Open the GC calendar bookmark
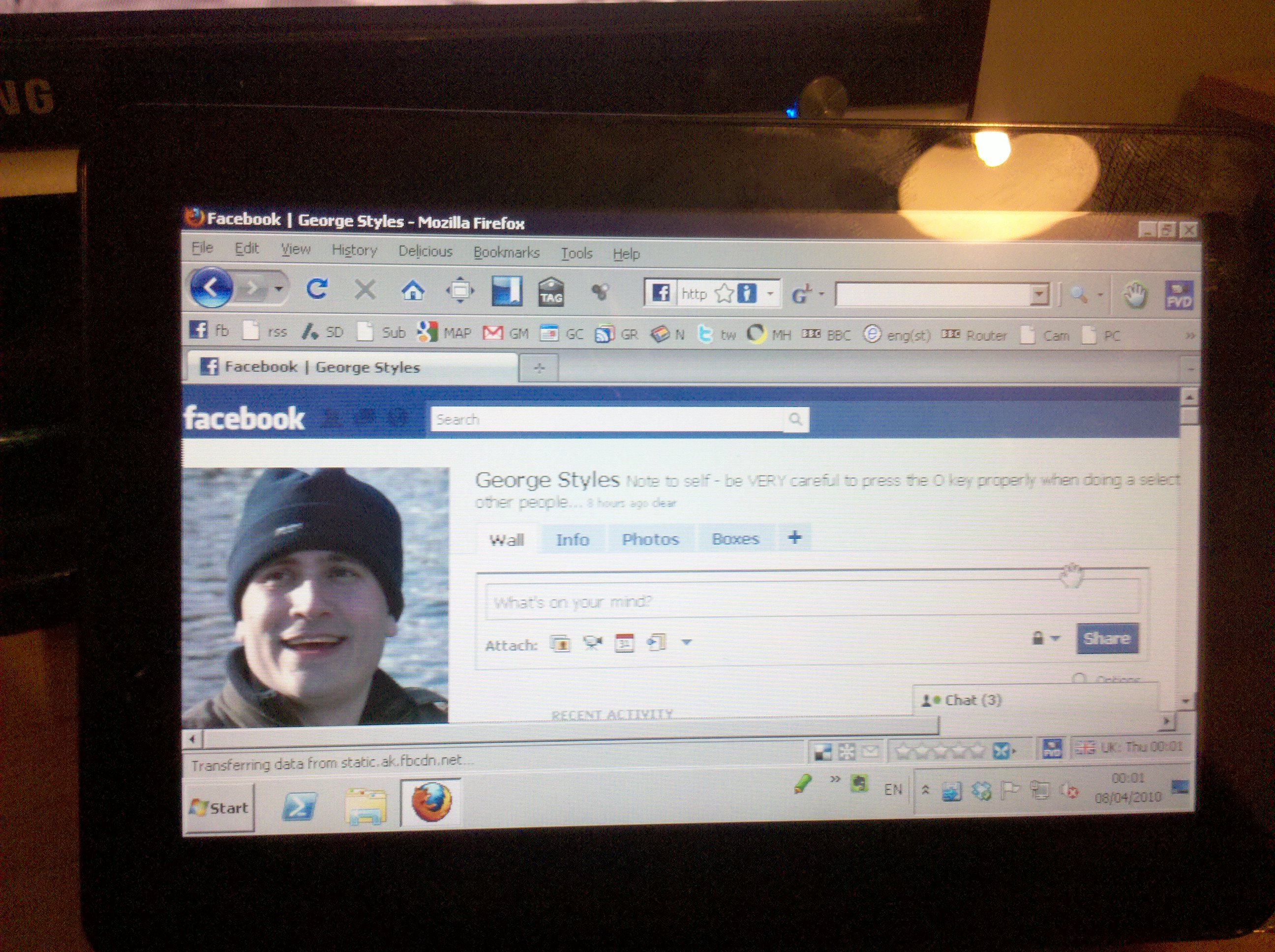The height and width of the screenshot is (952, 1275). pyautogui.click(x=561, y=334)
